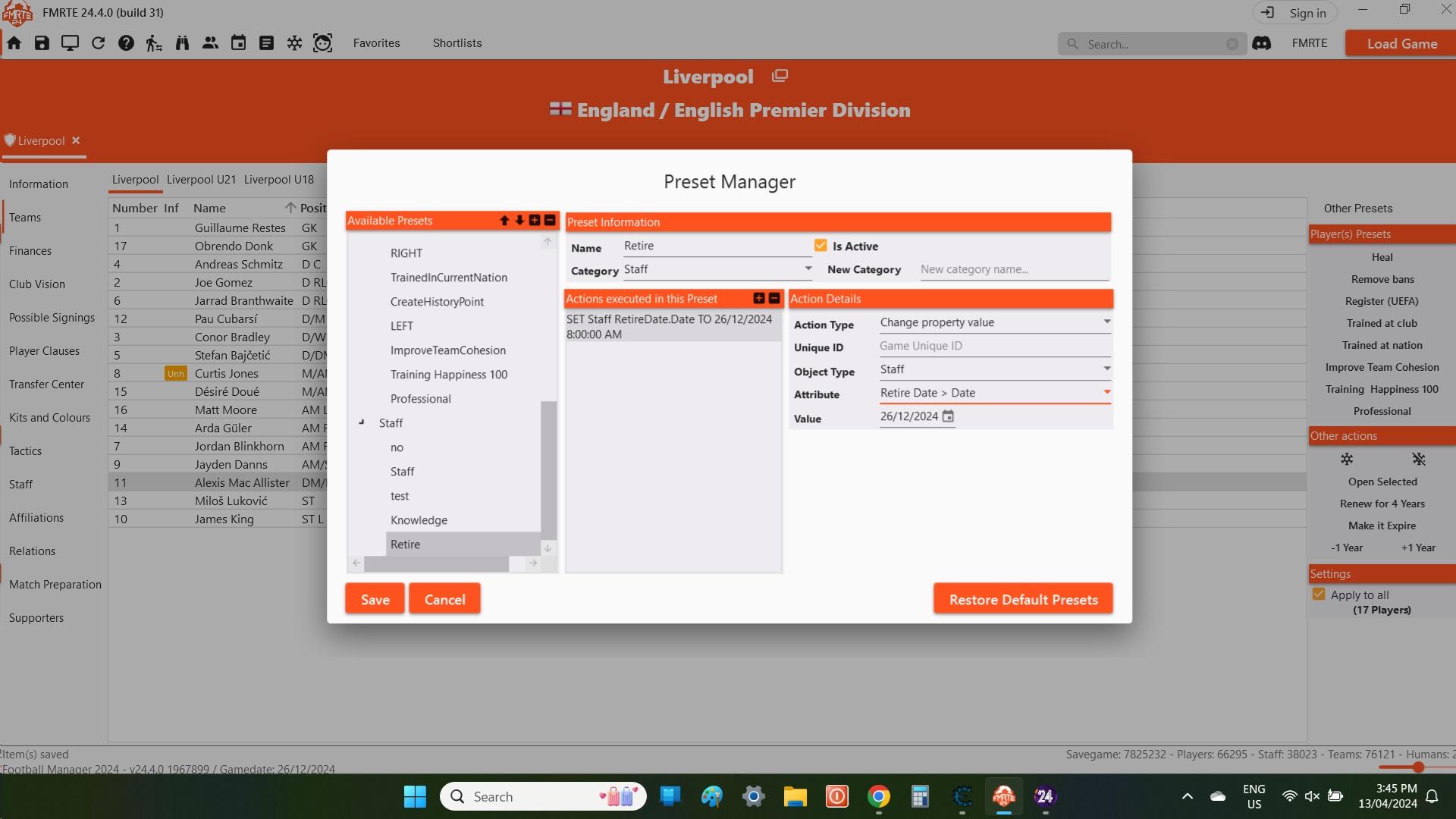This screenshot has height=819, width=1456.
Task: Click the Reload circular arrow icon
Action: pos(98,43)
